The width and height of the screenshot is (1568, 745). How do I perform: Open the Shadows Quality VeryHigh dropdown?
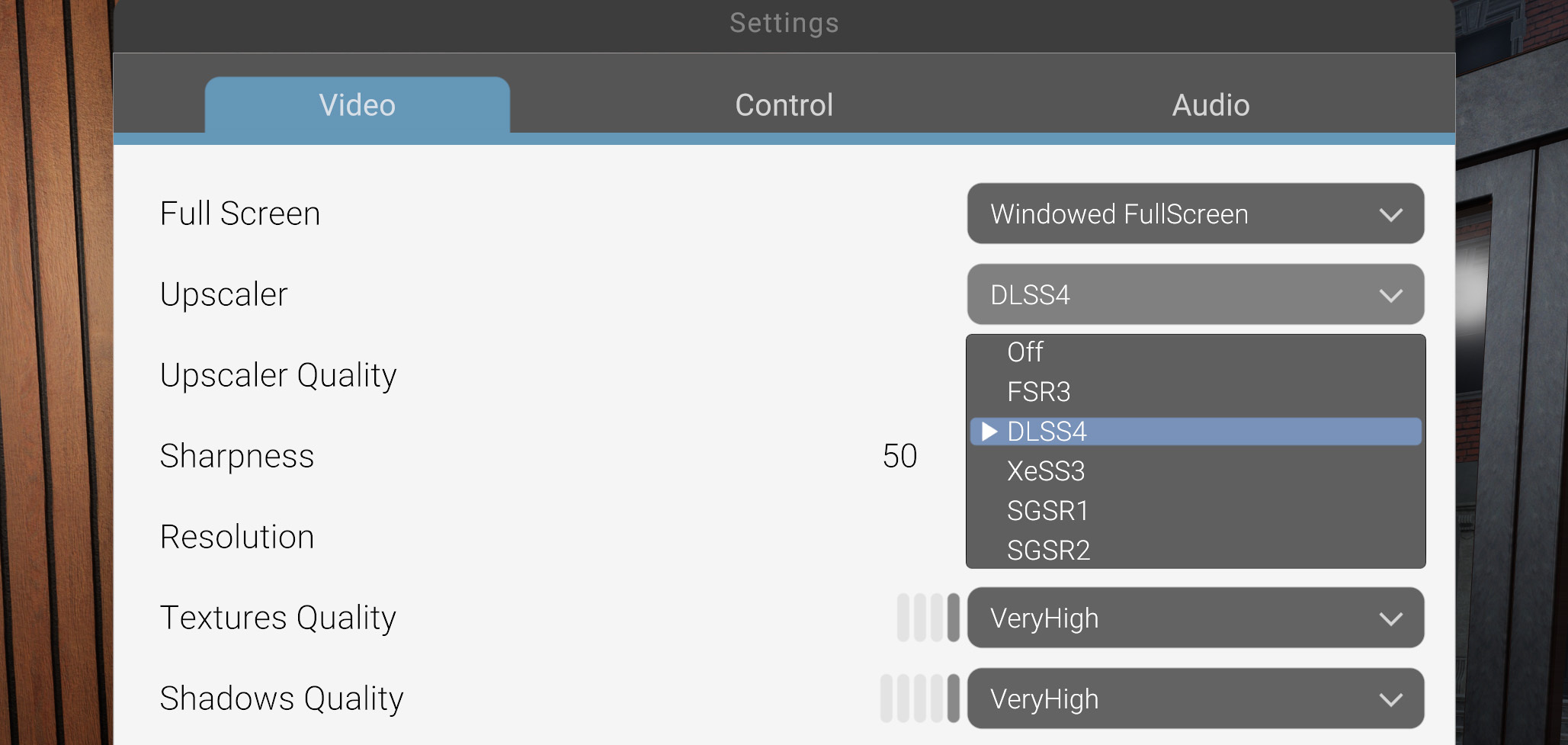[x=1195, y=698]
